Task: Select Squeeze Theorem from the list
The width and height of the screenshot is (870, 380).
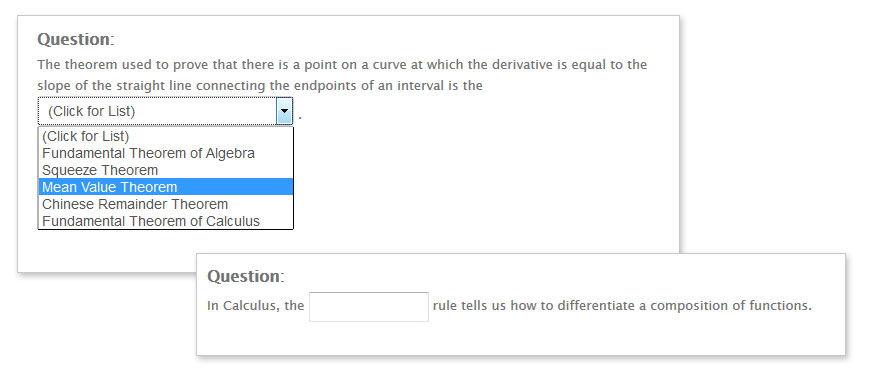Action: (x=165, y=170)
